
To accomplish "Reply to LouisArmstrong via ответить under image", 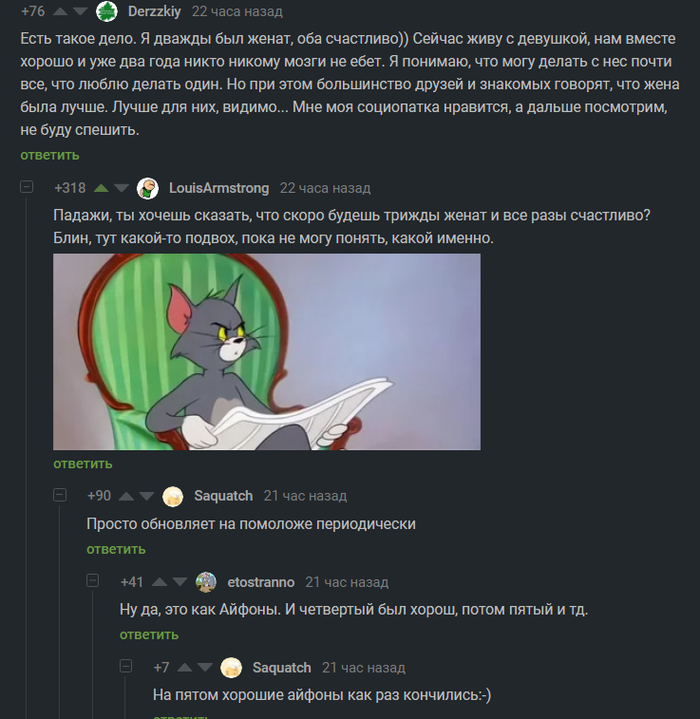I will (x=83, y=464).
